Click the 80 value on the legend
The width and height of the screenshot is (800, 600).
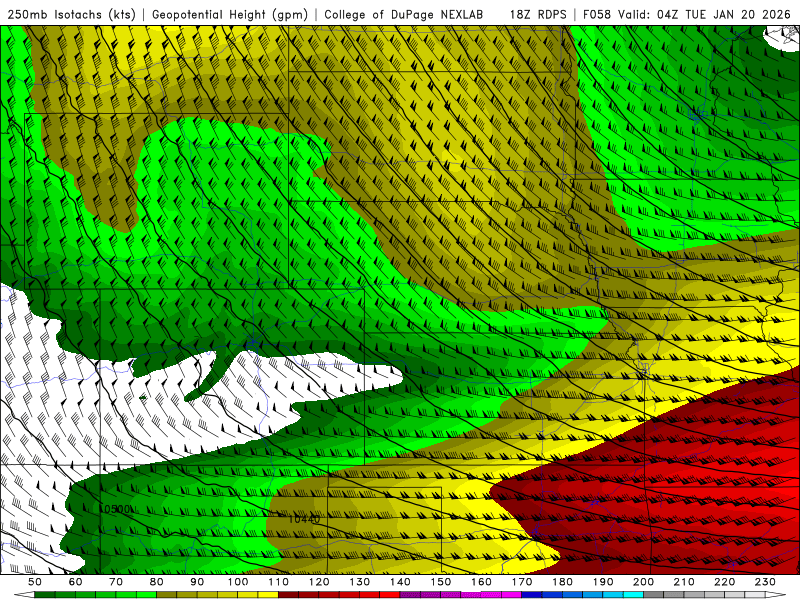[157, 582]
